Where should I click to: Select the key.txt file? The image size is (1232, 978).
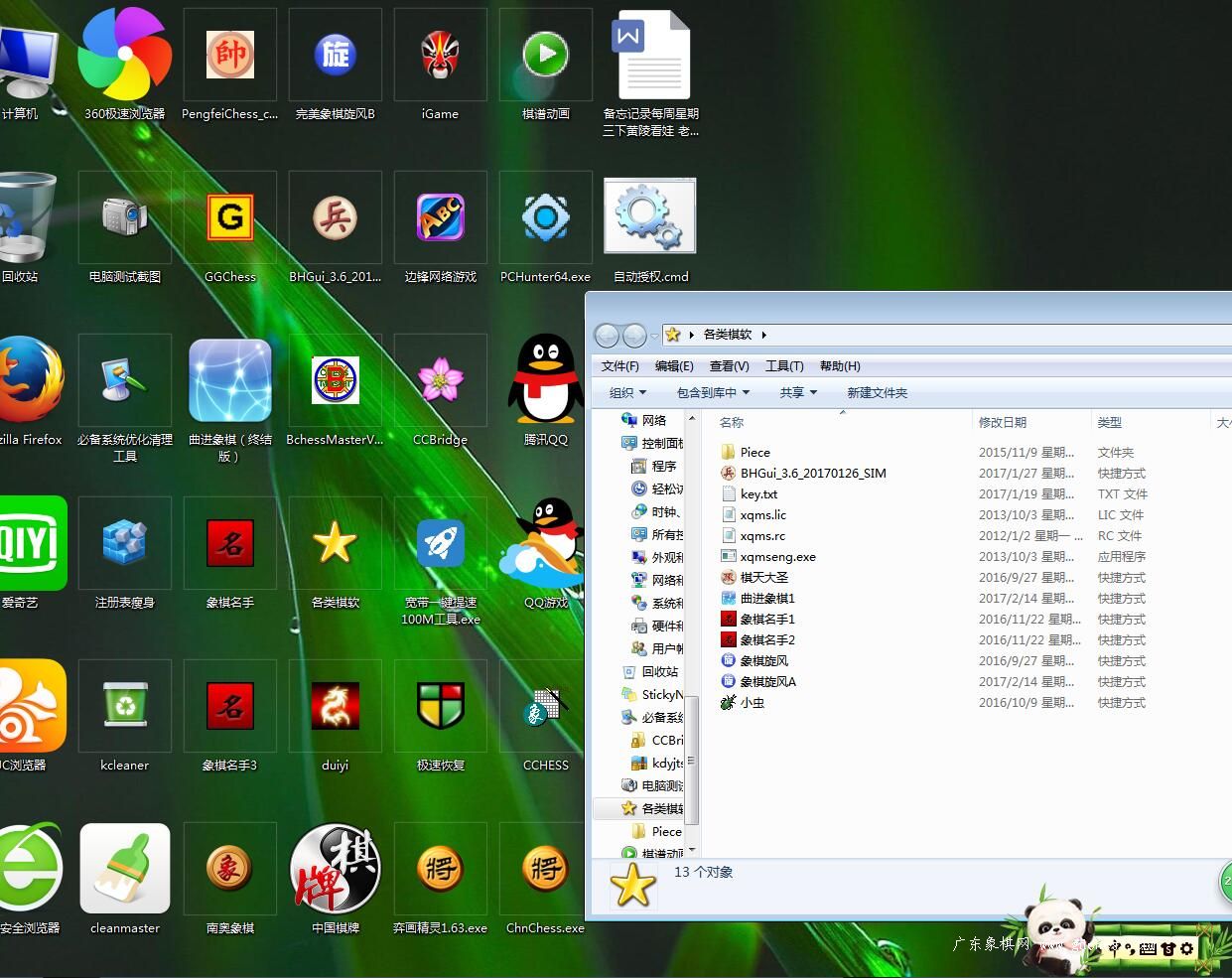click(x=749, y=493)
